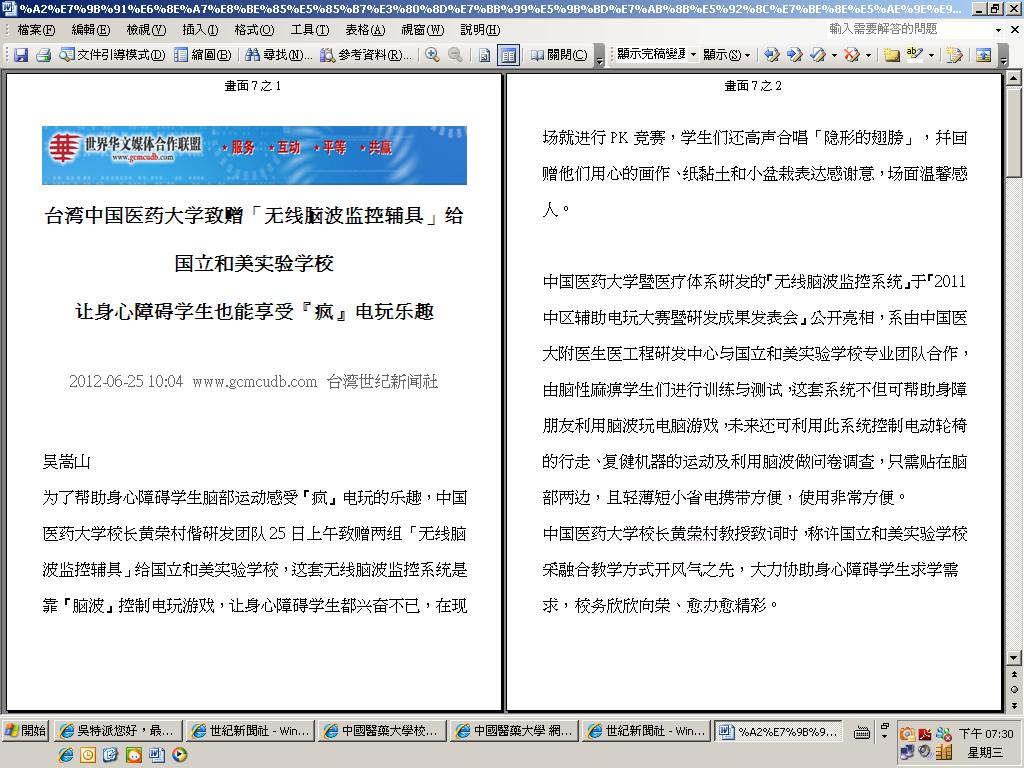Go to next change icon
Viewport: 1024px width, 768px height.
coord(795,55)
